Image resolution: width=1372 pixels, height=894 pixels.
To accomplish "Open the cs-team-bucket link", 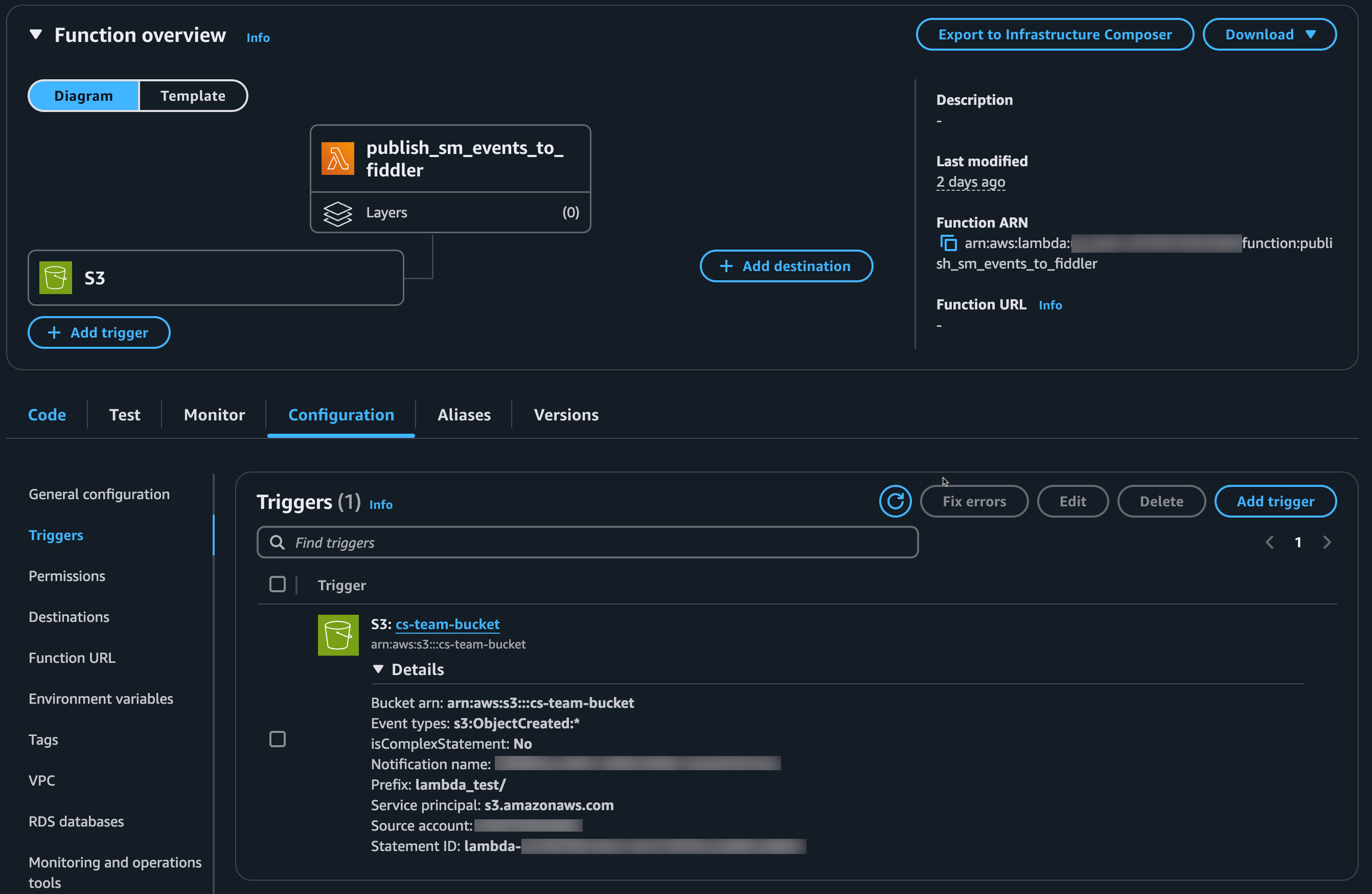I will [447, 623].
